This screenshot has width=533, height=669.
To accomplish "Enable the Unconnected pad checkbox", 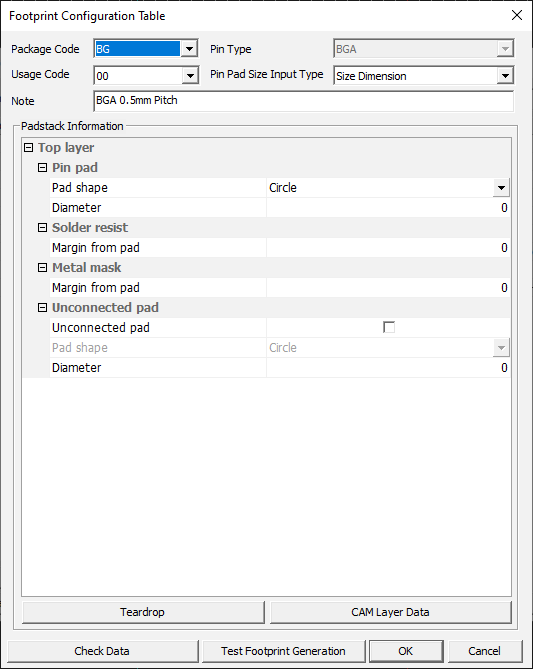I will click(x=389, y=327).
